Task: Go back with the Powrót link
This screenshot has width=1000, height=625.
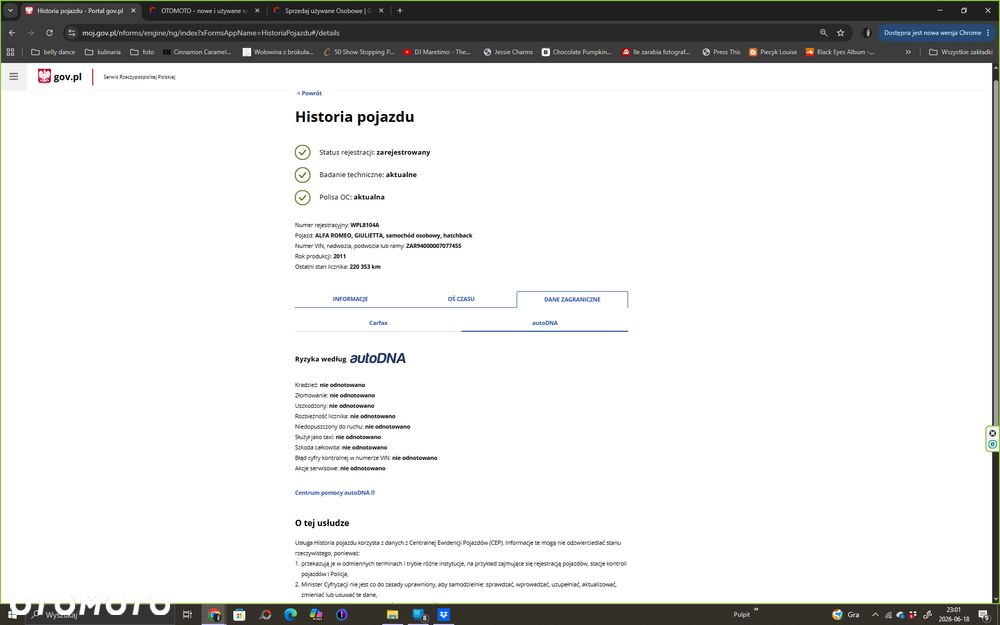Action: 309,93
